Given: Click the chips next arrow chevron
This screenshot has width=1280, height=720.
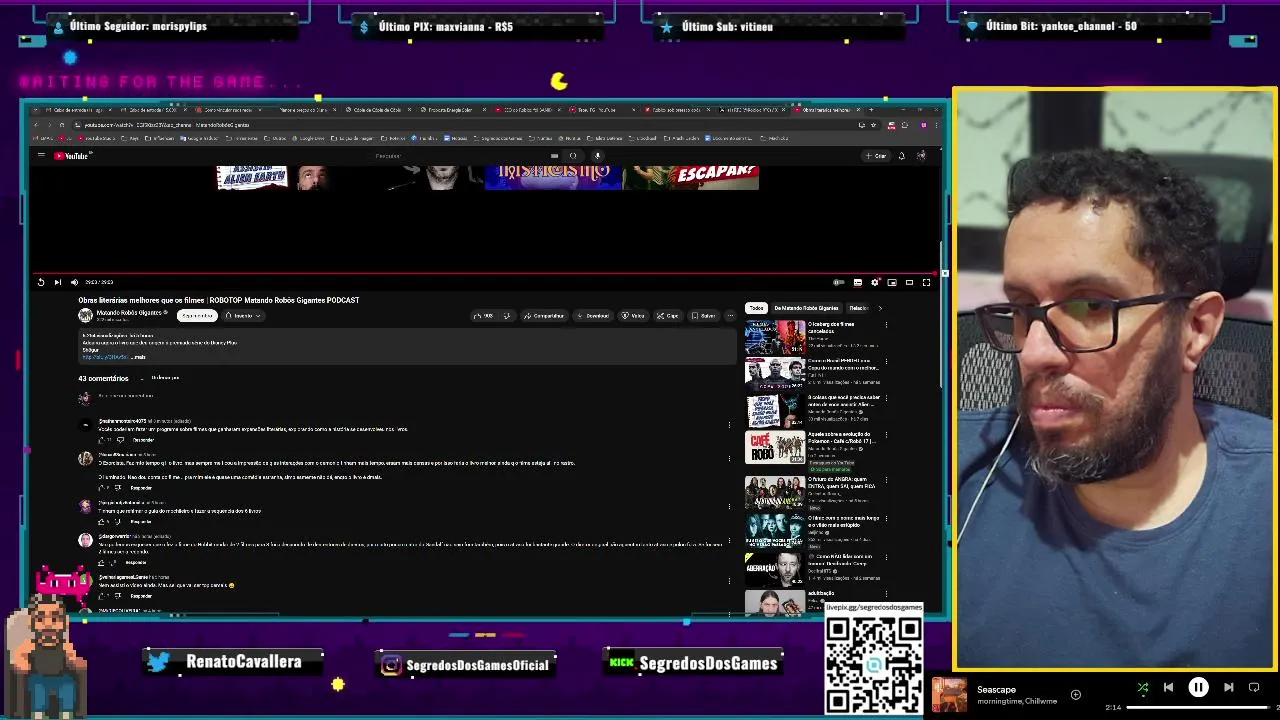Looking at the screenshot, I should coord(880,308).
